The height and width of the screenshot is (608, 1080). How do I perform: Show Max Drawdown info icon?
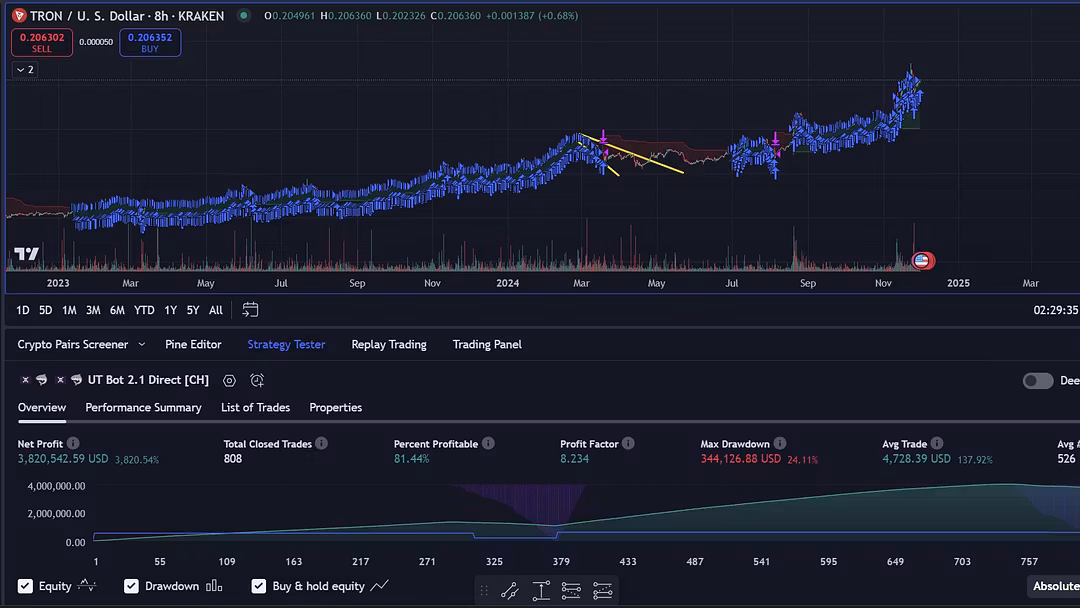tap(780, 443)
